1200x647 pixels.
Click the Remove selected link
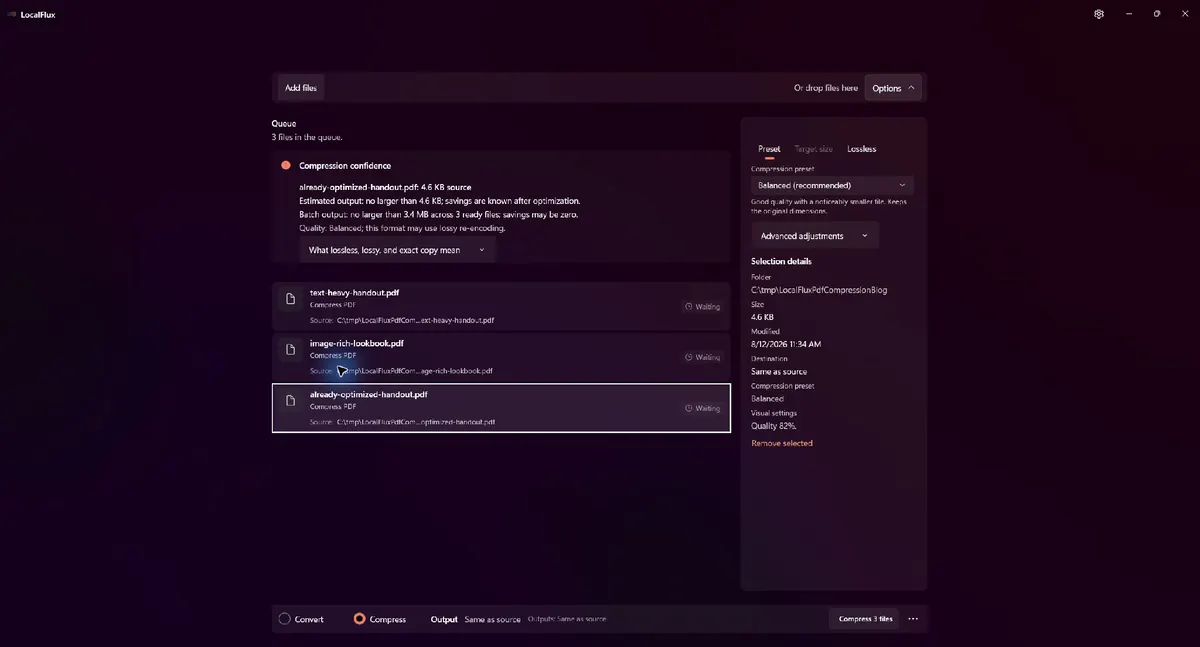pos(782,443)
